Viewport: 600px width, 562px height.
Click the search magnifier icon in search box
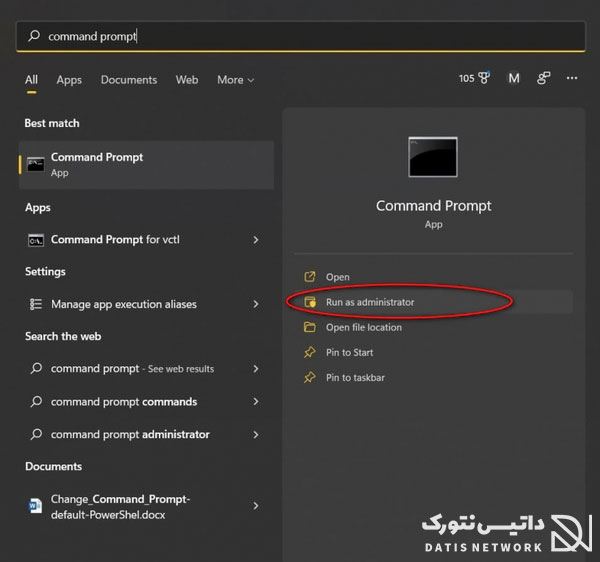(34, 36)
